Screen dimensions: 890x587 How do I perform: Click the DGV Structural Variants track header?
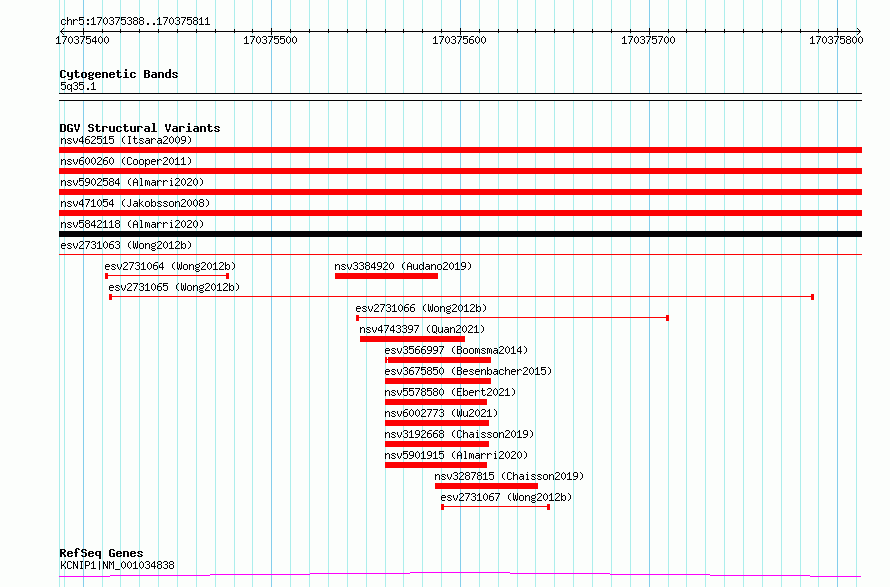click(x=140, y=128)
